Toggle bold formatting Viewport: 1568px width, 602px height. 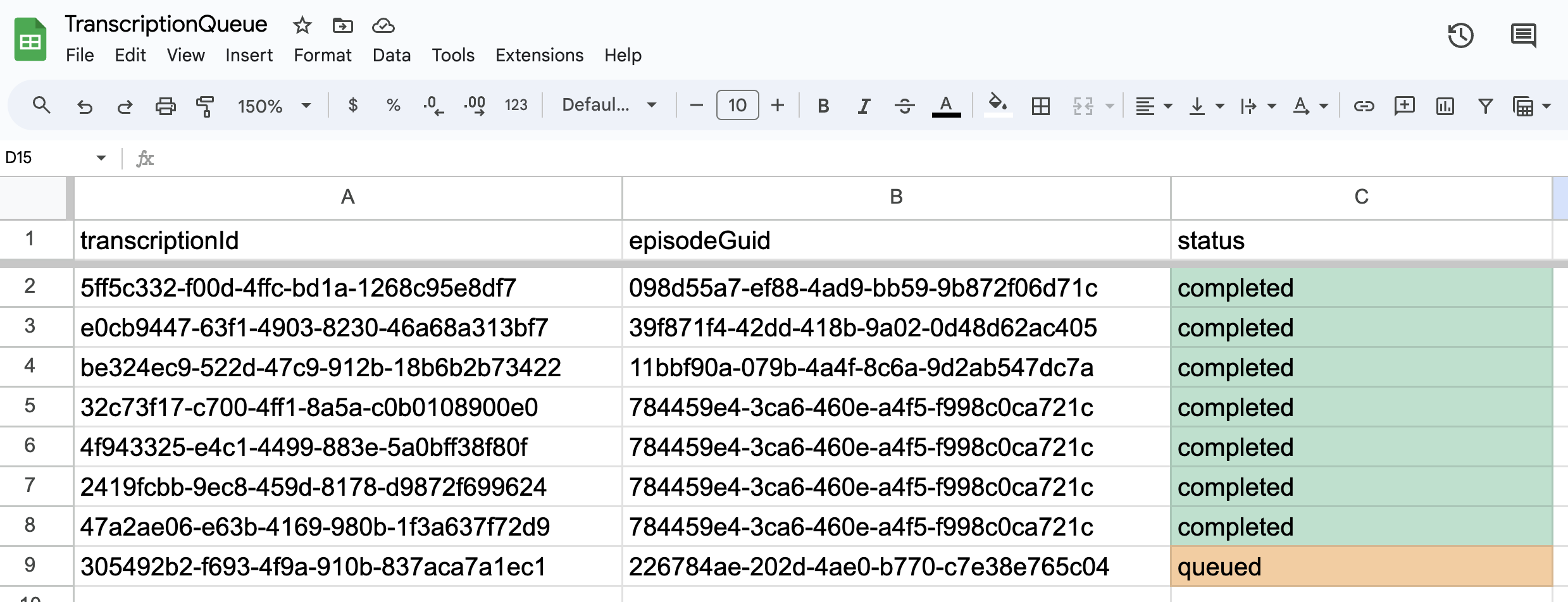[x=823, y=106]
